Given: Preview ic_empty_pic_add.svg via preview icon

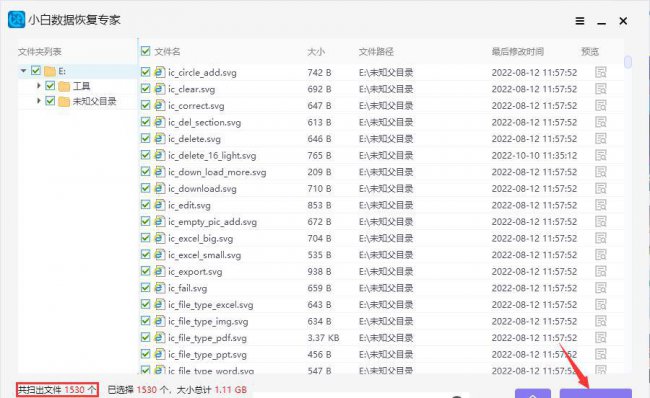Looking at the screenshot, I should (601, 221).
